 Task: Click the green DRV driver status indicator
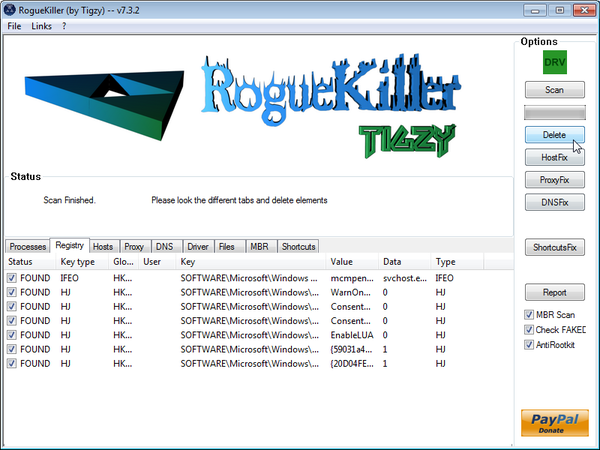554,62
